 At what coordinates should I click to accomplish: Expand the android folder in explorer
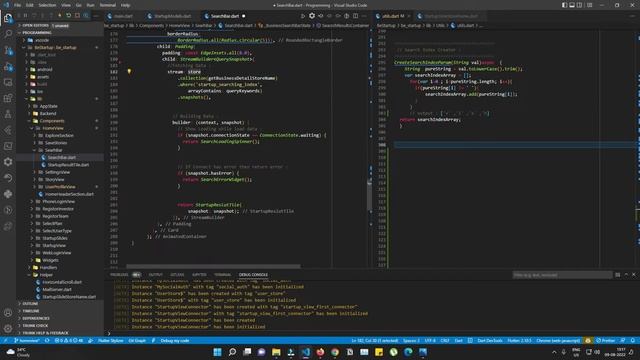coord(60,69)
